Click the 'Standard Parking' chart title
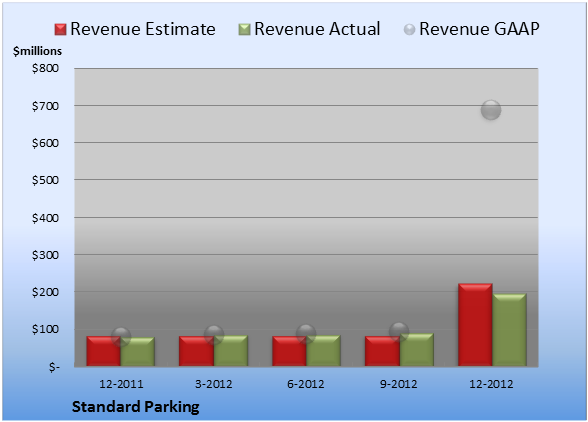 [135, 407]
